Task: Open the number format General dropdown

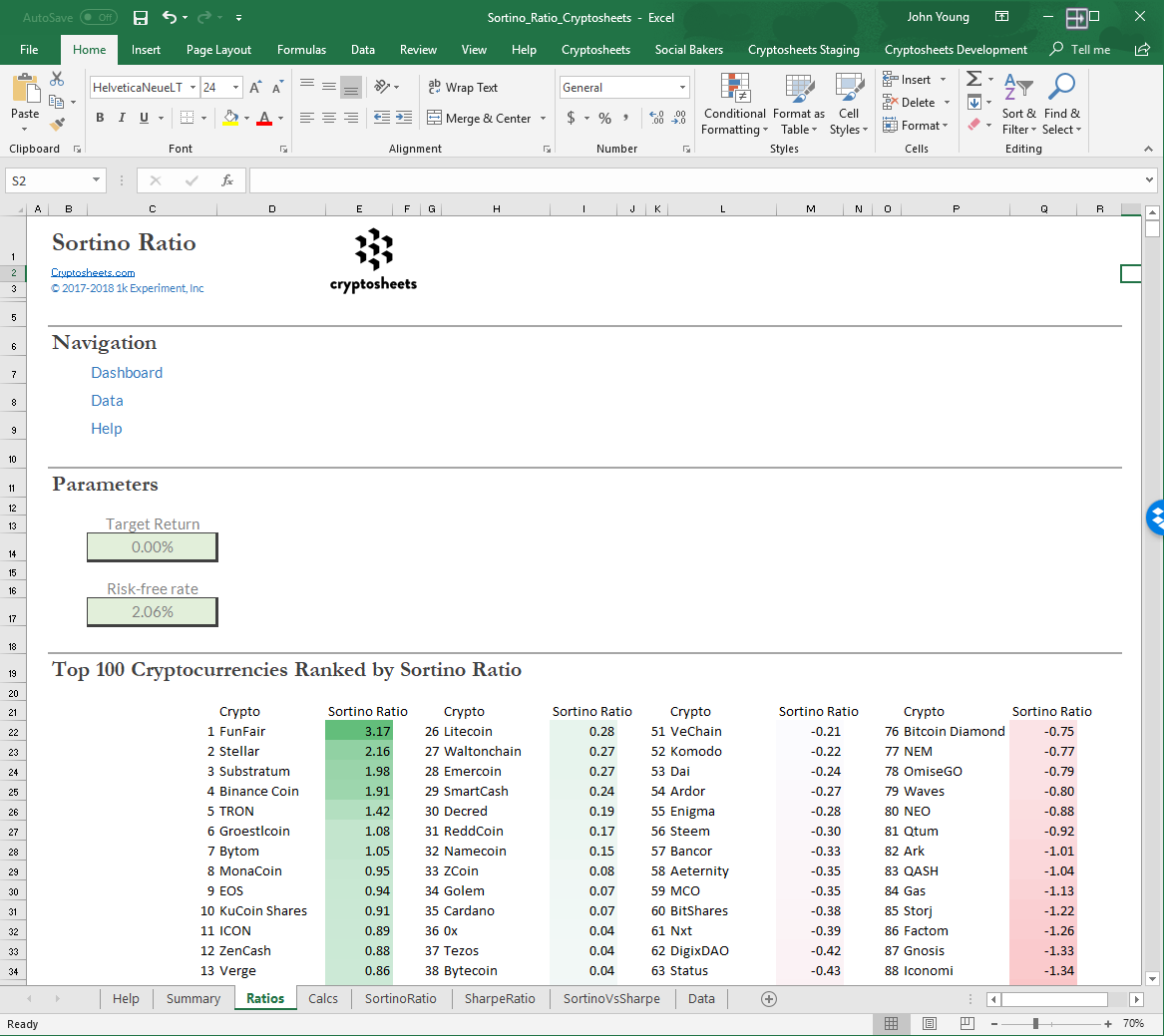Action: click(682, 88)
